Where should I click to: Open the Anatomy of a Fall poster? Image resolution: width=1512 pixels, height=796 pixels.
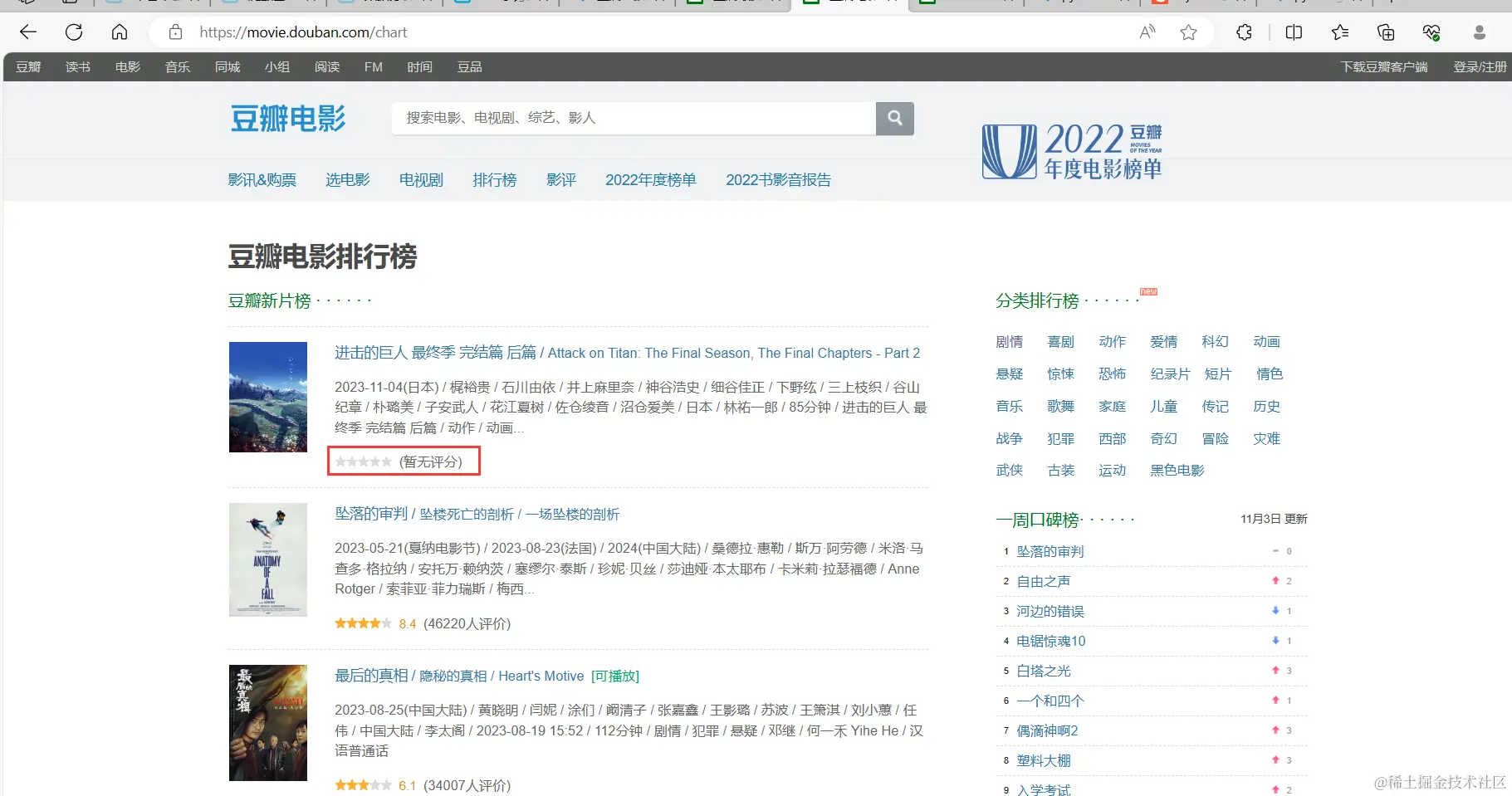268,559
